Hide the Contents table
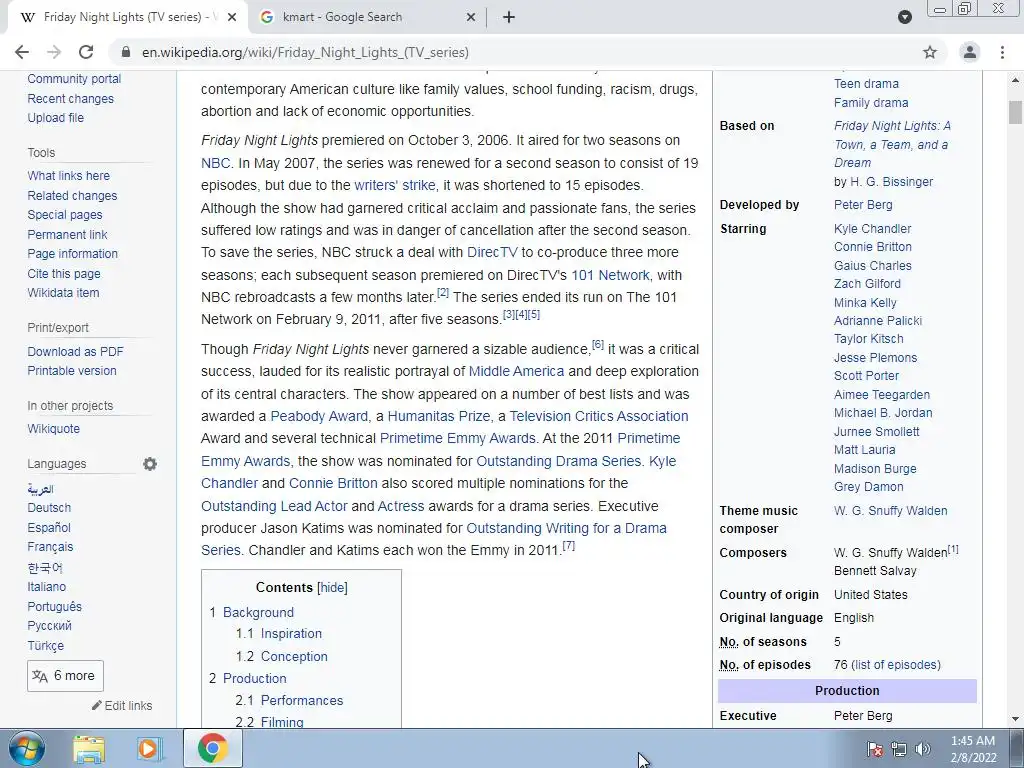 (332, 587)
